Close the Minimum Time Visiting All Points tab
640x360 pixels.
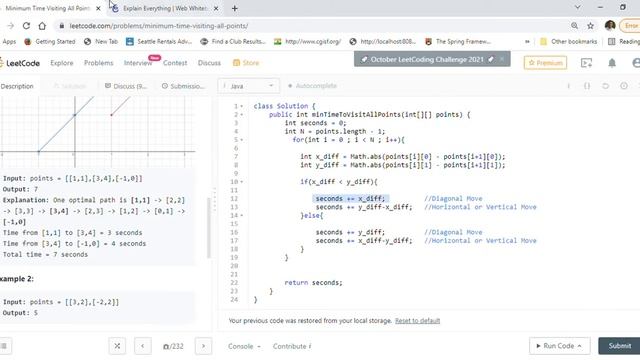[x=98, y=8]
